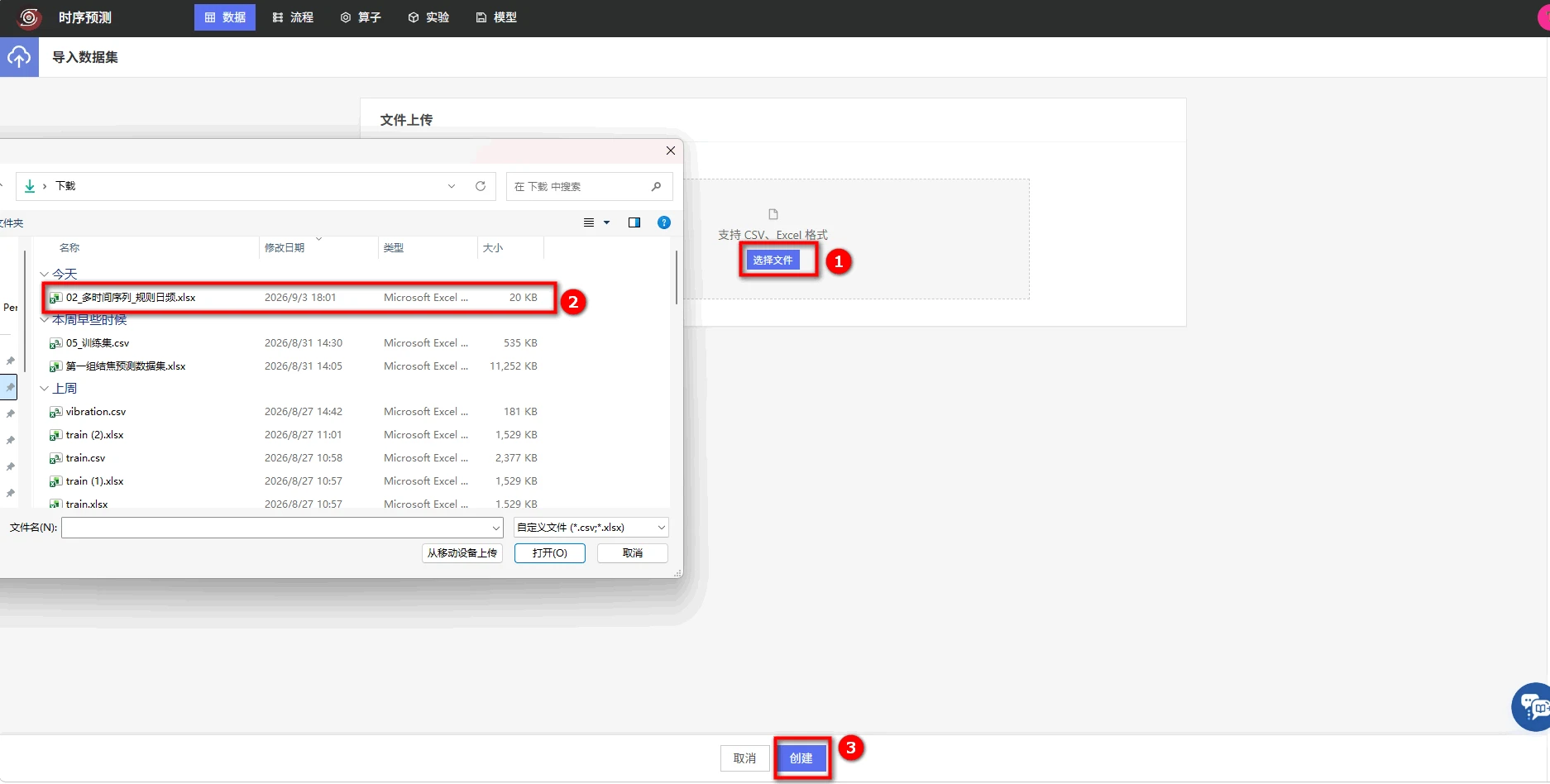Open the 实验 tab

pyautogui.click(x=428, y=17)
